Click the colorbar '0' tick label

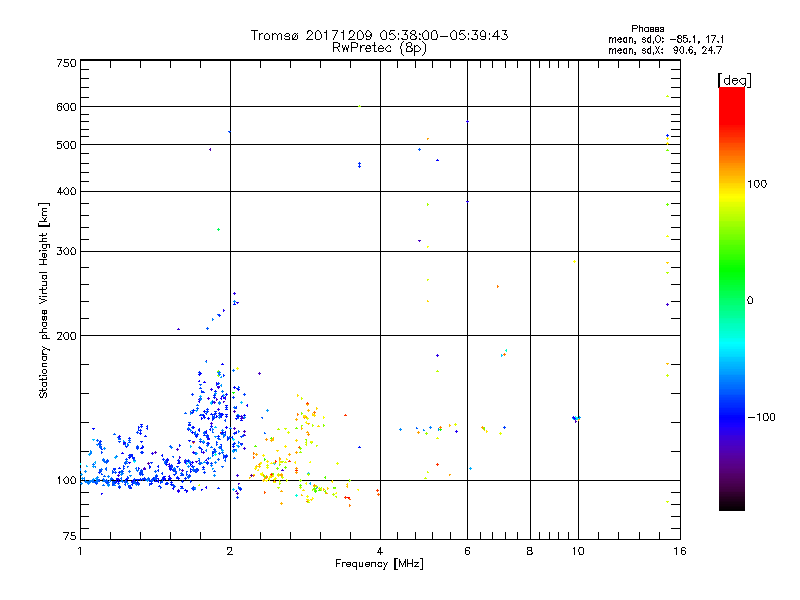click(750, 300)
